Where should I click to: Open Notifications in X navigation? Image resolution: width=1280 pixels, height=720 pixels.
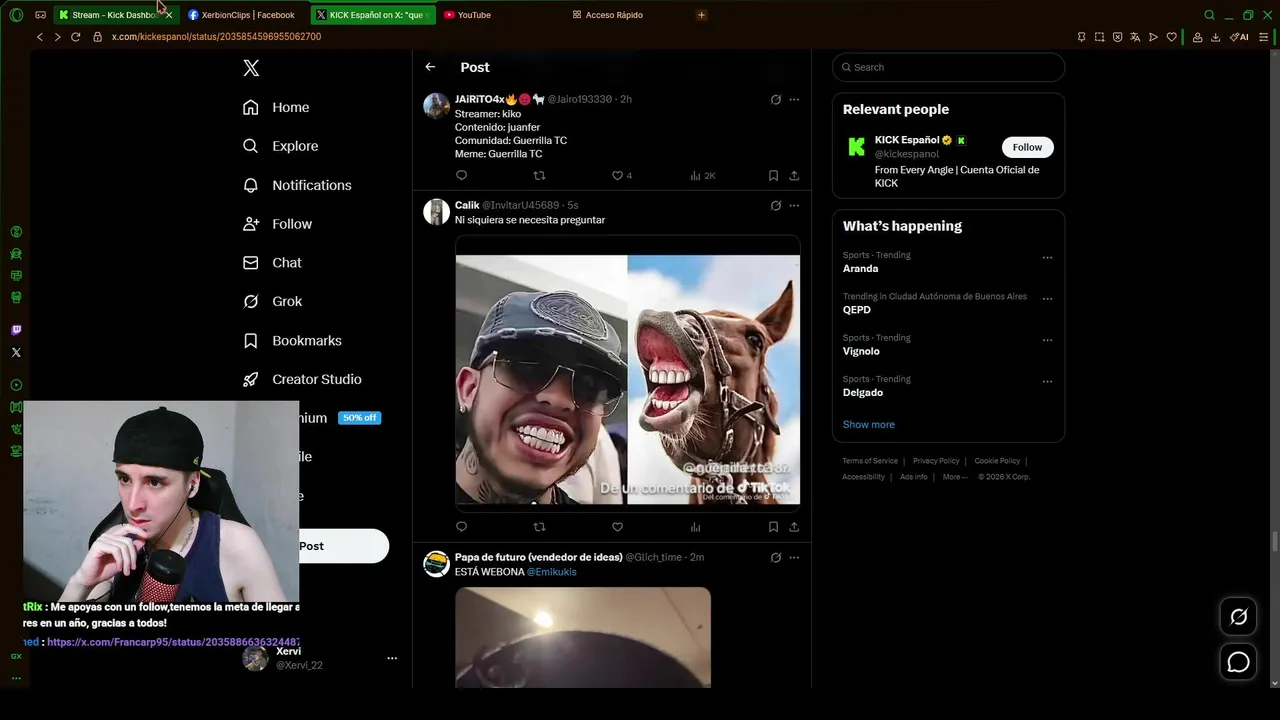coord(297,185)
